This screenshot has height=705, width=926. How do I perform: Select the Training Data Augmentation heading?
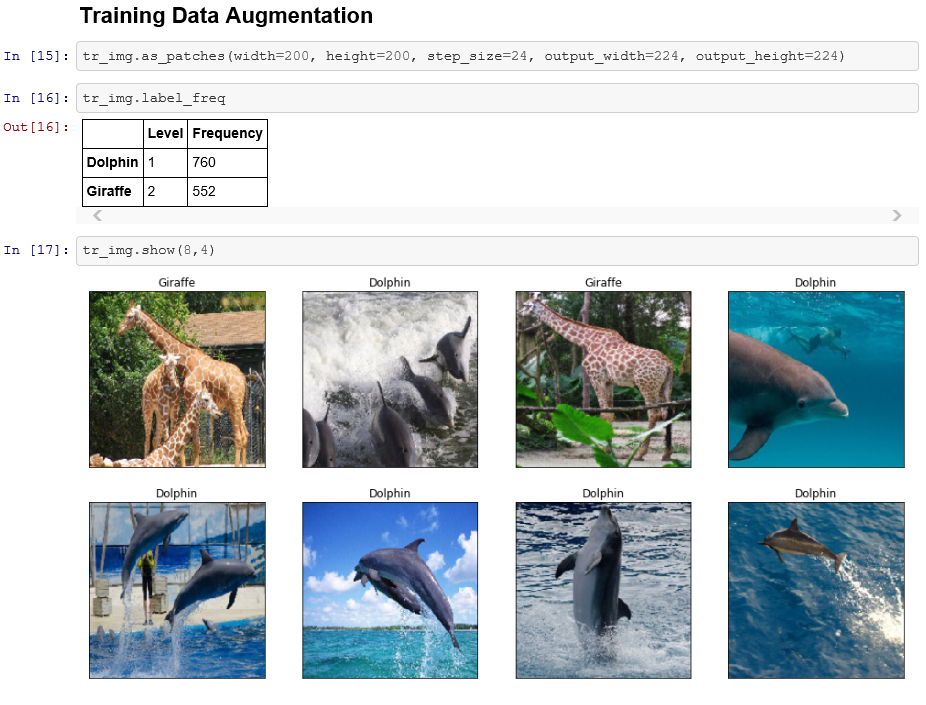click(226, 16)
